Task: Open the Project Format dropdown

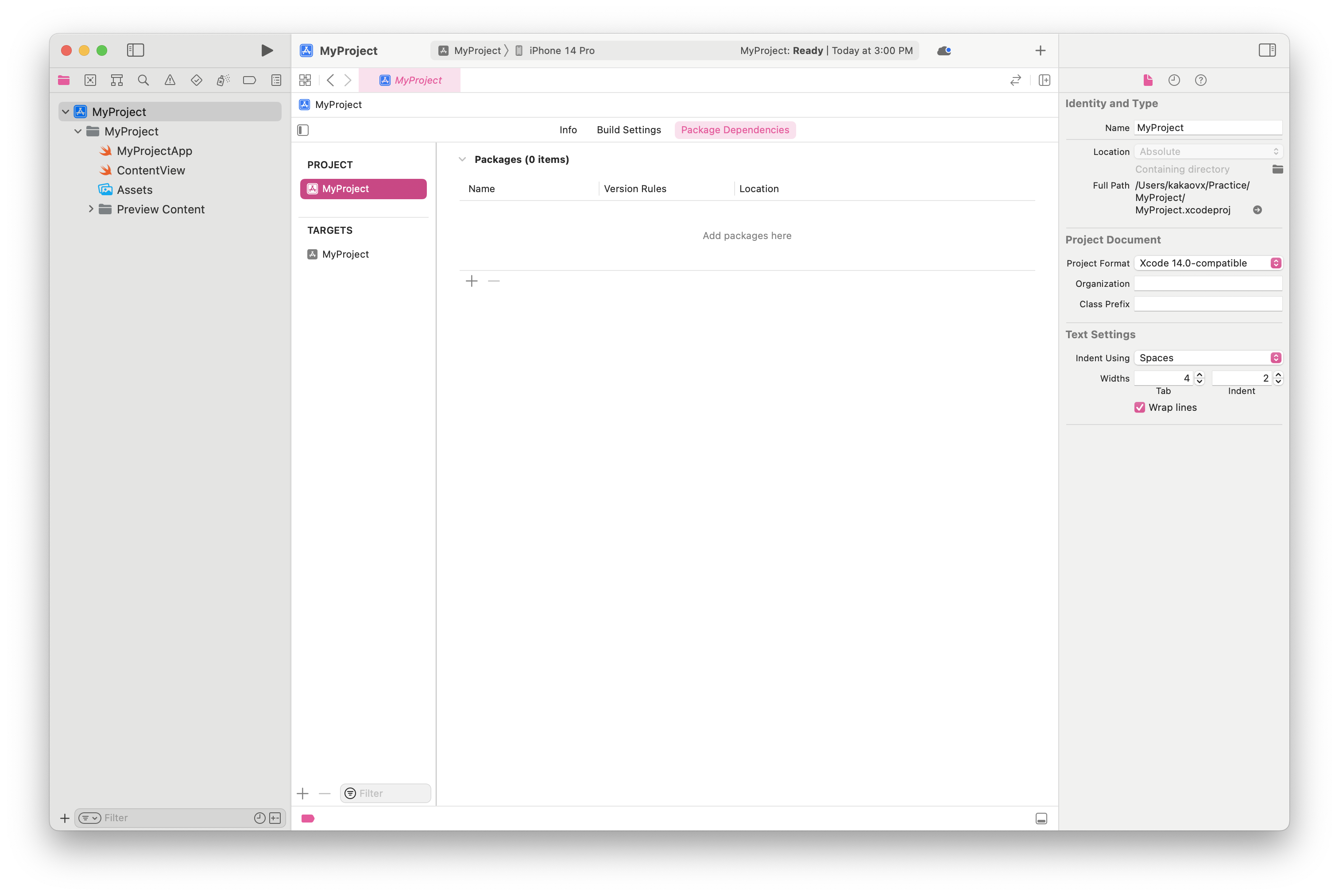Action: point(1207,263)
